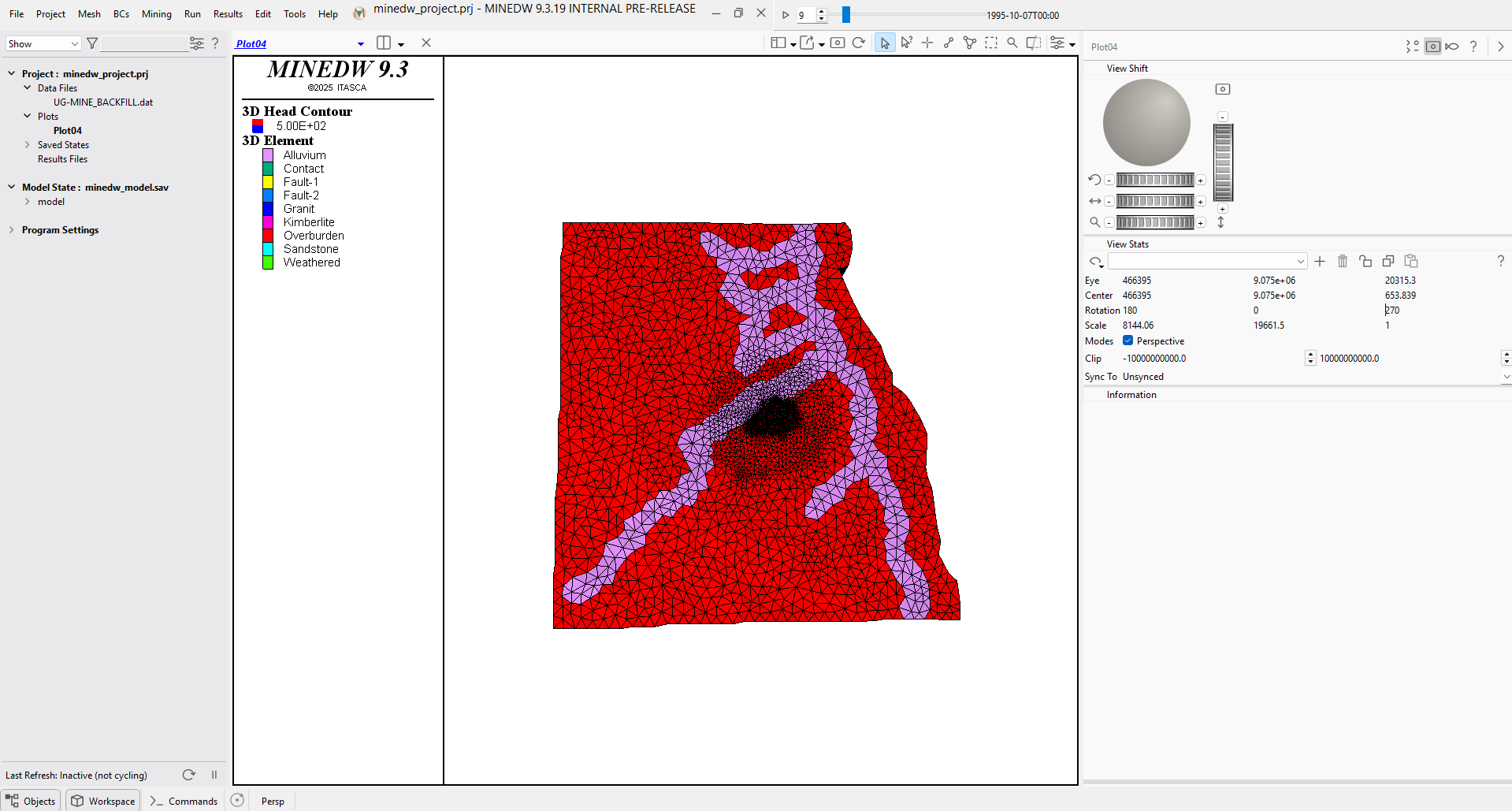Image resolution: width=1512 pixels, height=811 pixels.
Task: Expand the Saved States node
Action: click(x=27, y=144)
